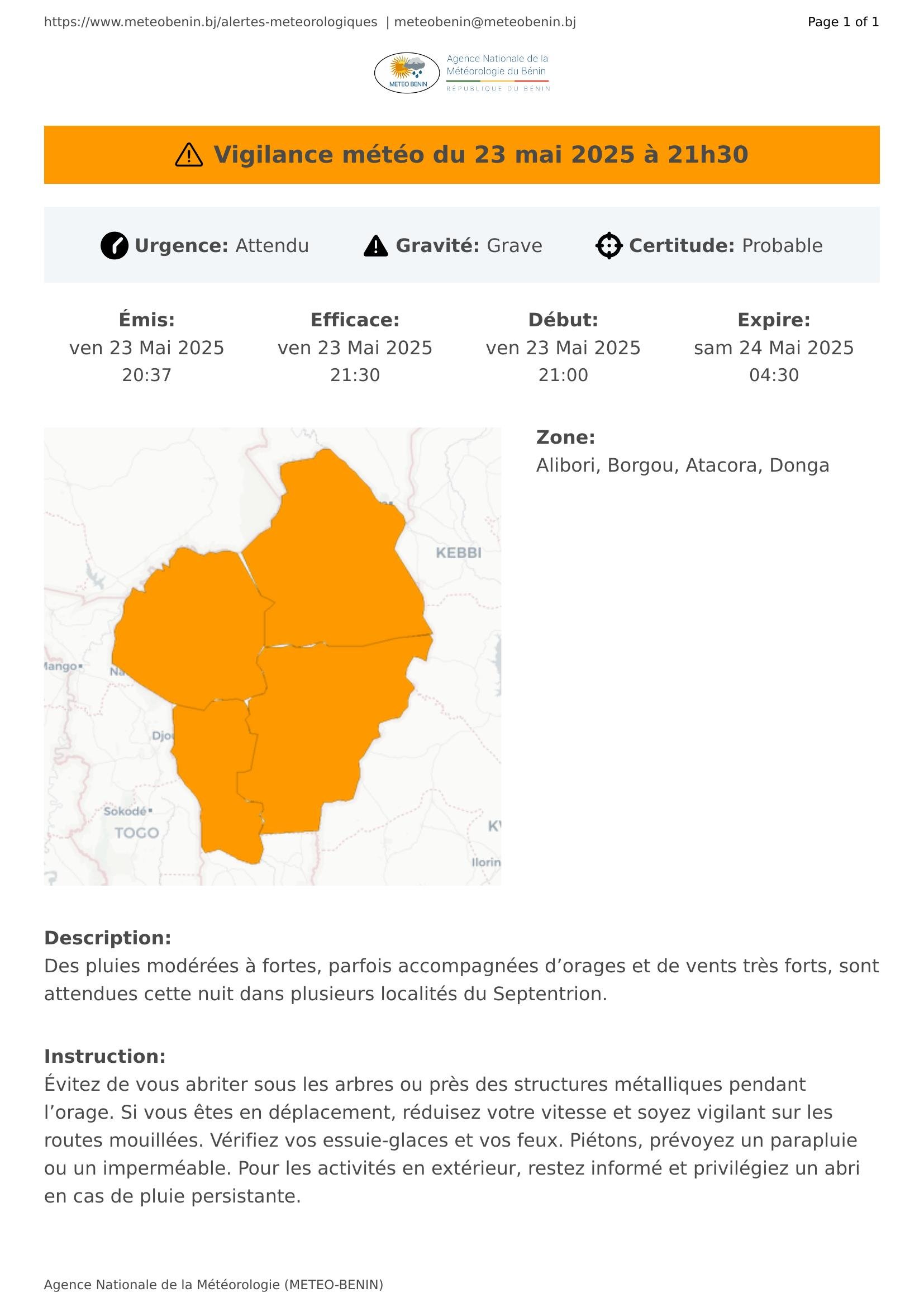924x1307 pixels.
Task: Click the Meteo Benin oval logo
Action: tap(407, 73)
